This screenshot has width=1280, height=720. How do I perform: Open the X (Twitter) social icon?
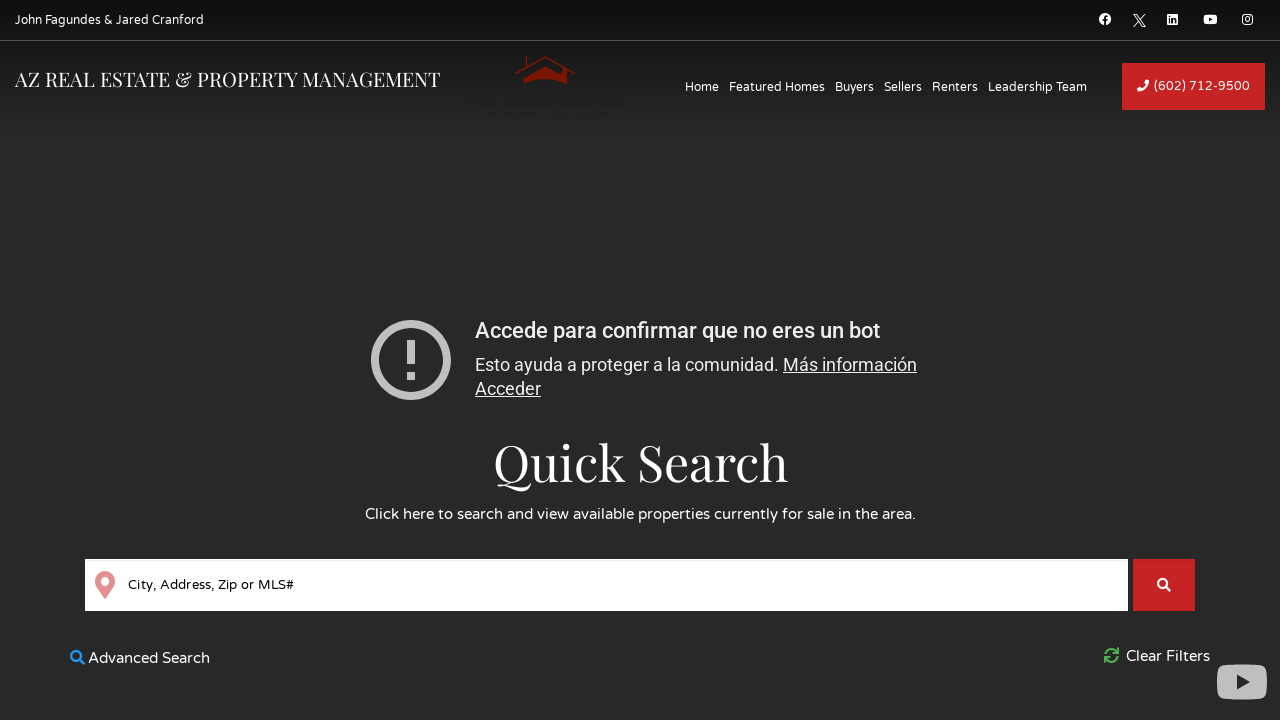tap(1139, 20)
